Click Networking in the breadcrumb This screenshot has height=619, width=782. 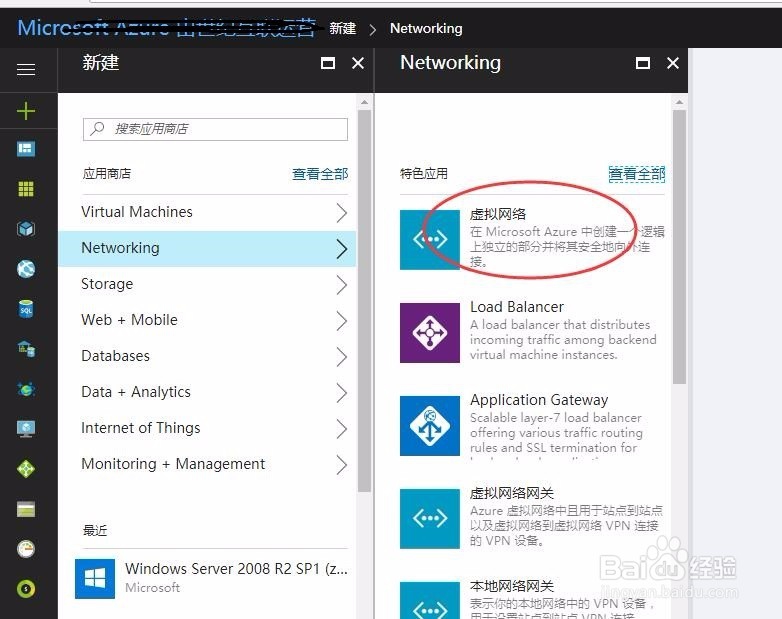click(426, 28)
